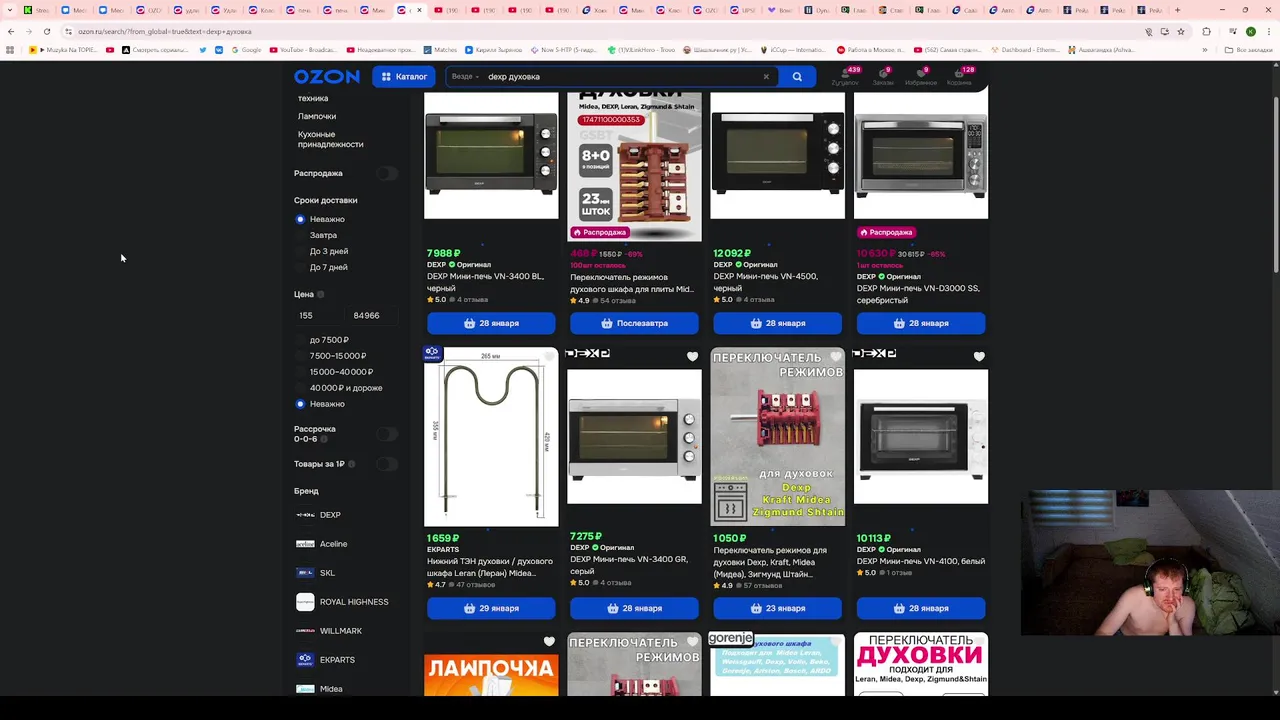This screenshot has height=720, width=1280.
Task: Click 28 января button for DEXP VN-4100 белый
Action: click(x=921, y=608)
